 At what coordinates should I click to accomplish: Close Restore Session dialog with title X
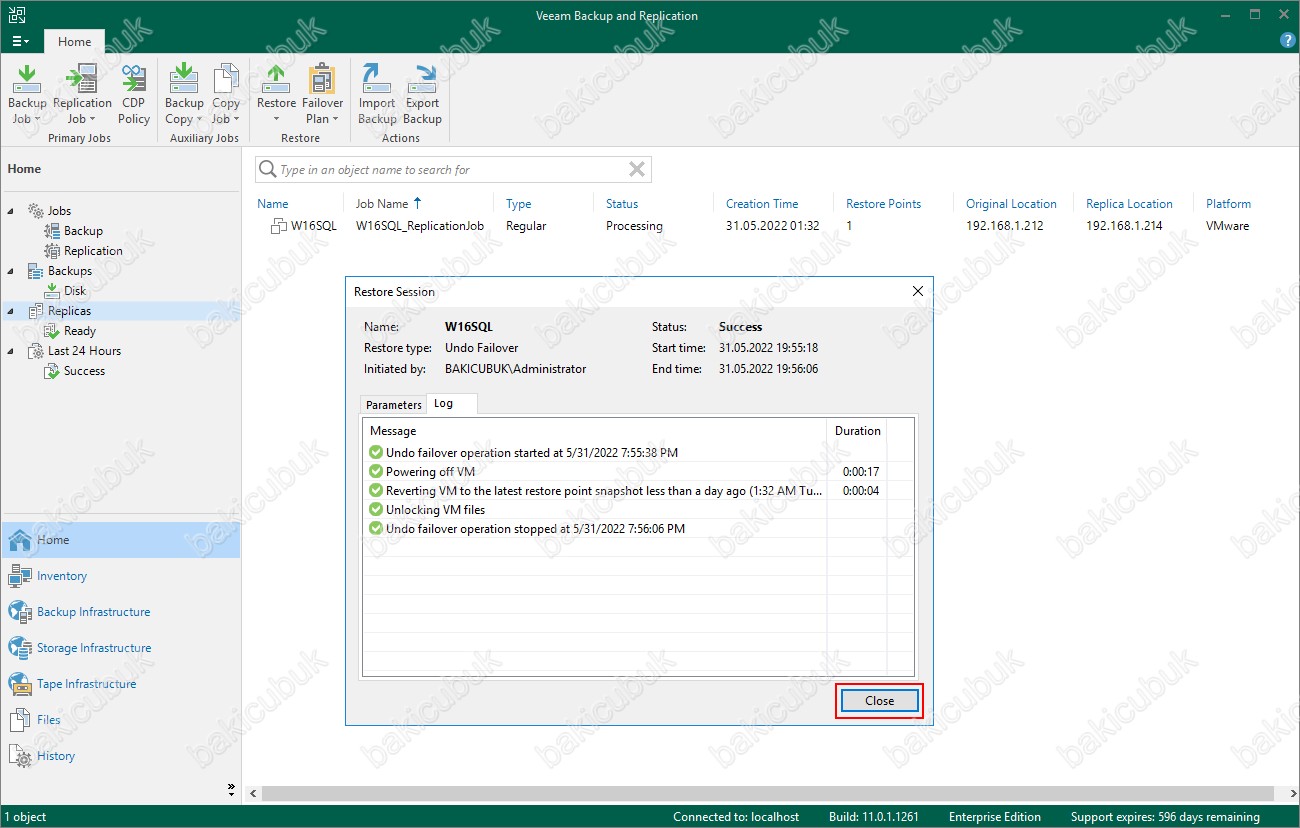point(918,291)
